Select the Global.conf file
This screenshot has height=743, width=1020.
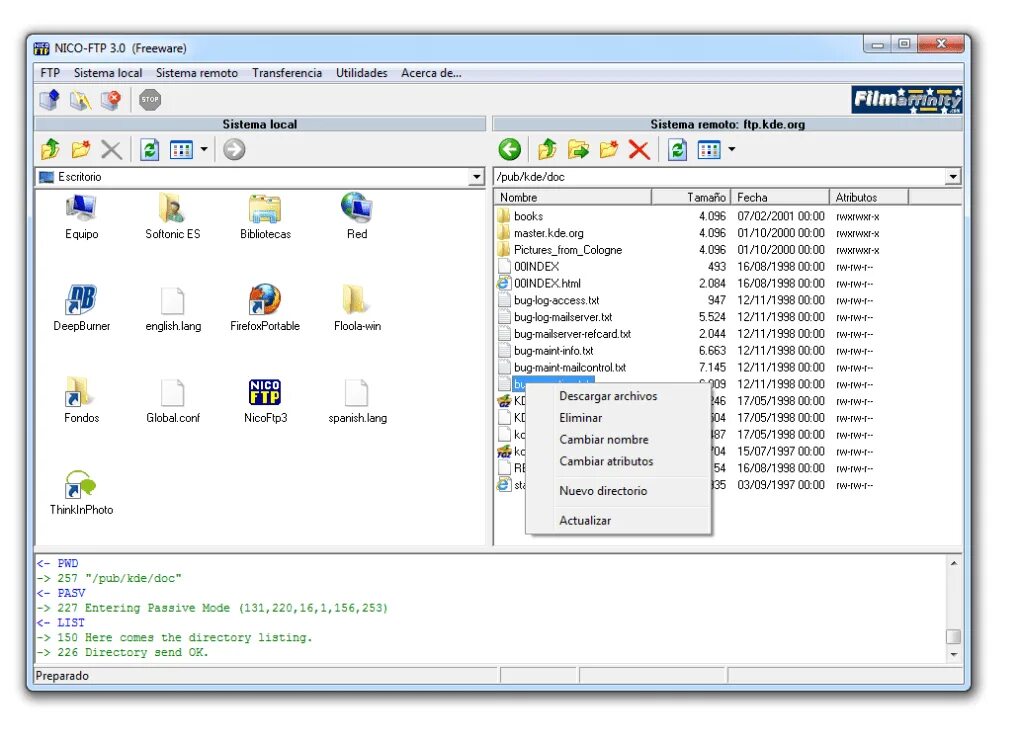tap(173, 401)
